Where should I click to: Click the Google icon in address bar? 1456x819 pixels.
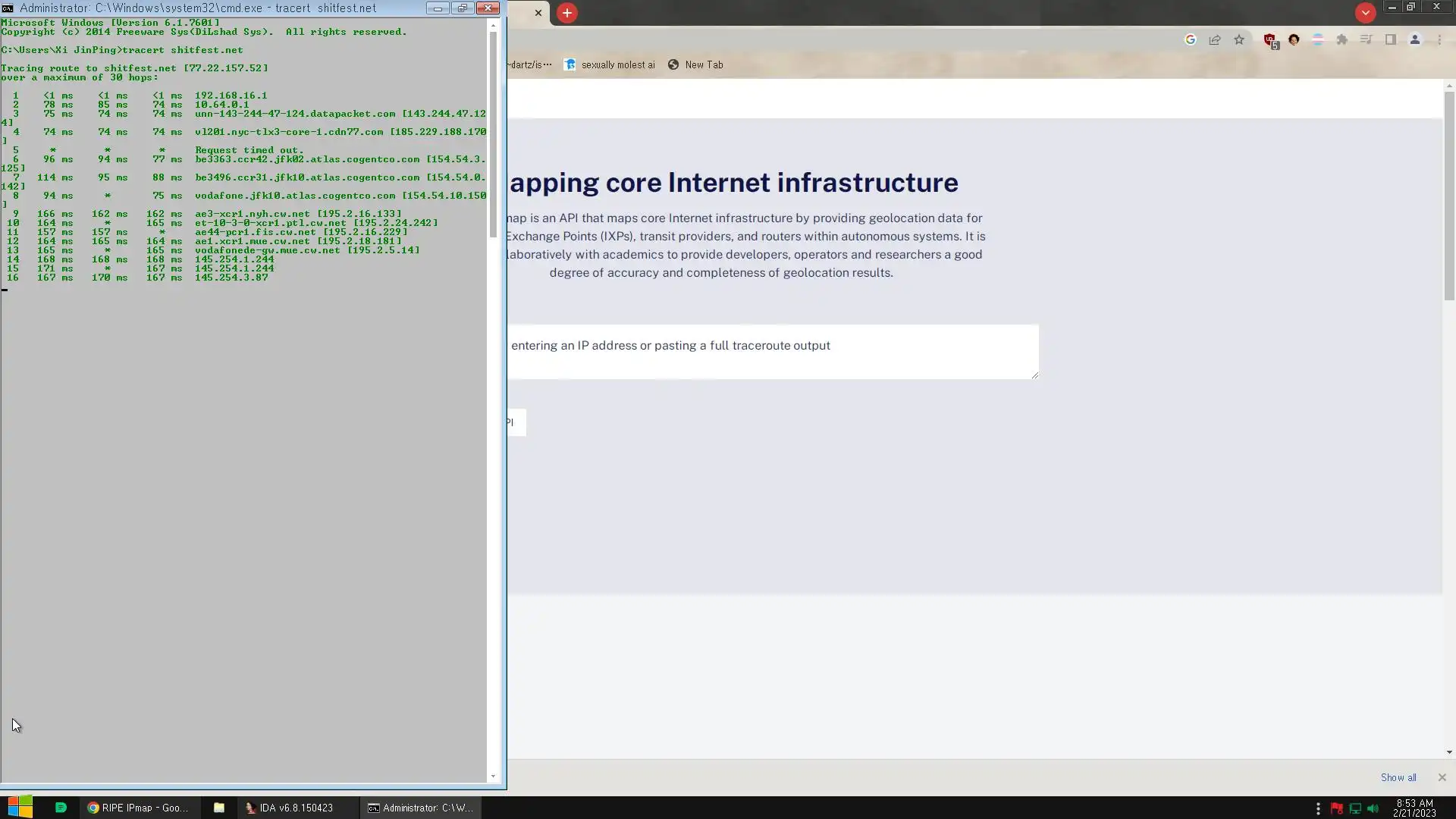pyautogui.click(x=1191, y=40)
